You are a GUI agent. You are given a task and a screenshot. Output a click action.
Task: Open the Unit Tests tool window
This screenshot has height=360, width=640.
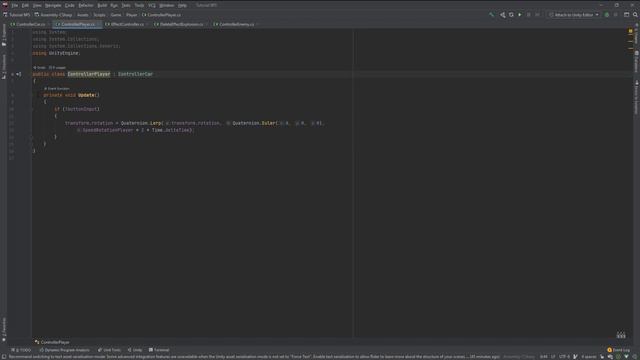(109, 350)
